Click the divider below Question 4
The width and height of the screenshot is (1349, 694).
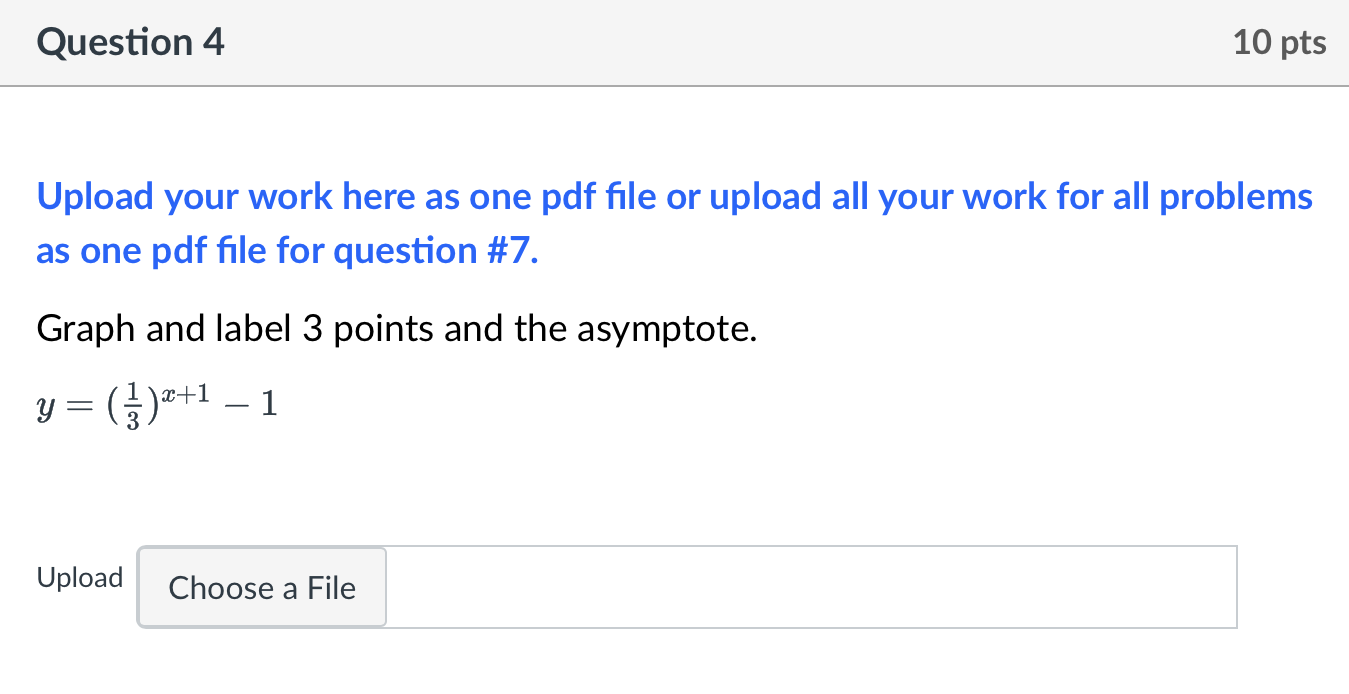coord(674,86)
